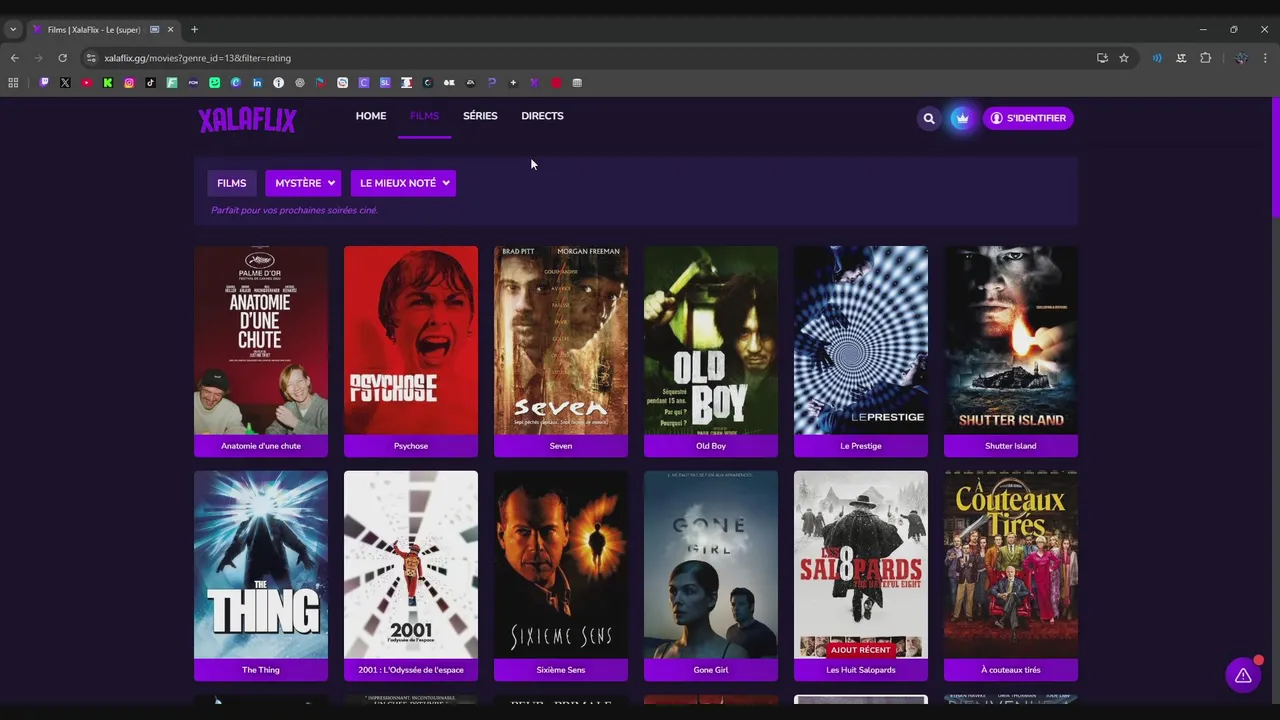Click the blue sound waves extension icon
This screenshot has width=1280, height=720.
[1157, 58]
